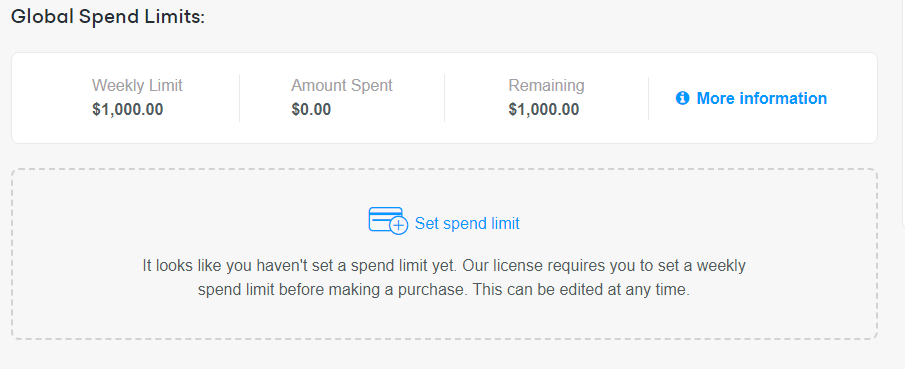
Task: Click the divider between Weekly Limit and Amount Spent
Action: coord(239,98)
